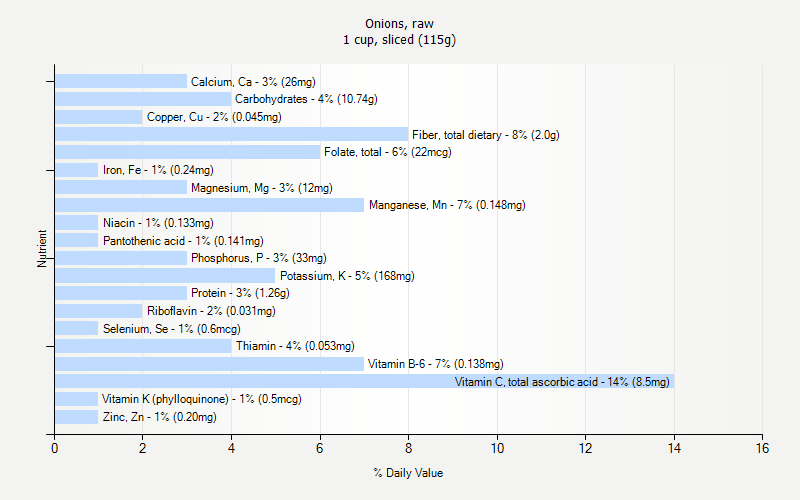Click the Zinc, Zn - 1% (0.20mg) label
The width and height of the screenshot is (800, 500).
[x=160, y=417]
